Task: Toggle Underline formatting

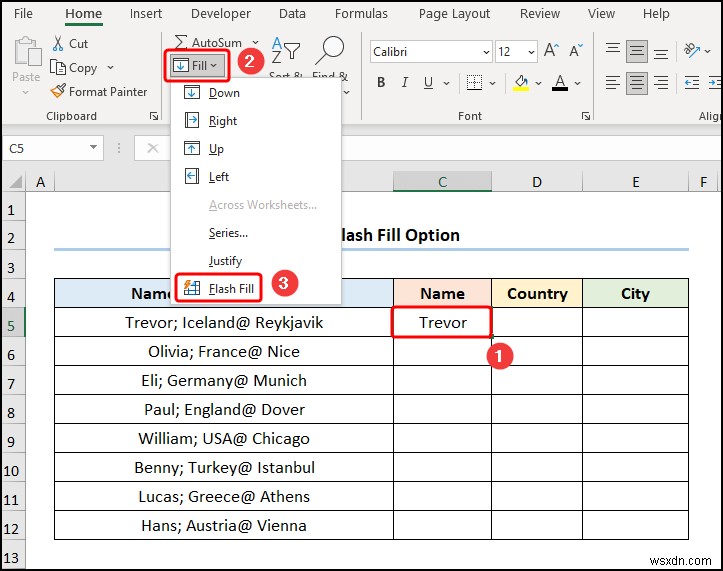Action: pyautogui.click(x=428, y=83)
